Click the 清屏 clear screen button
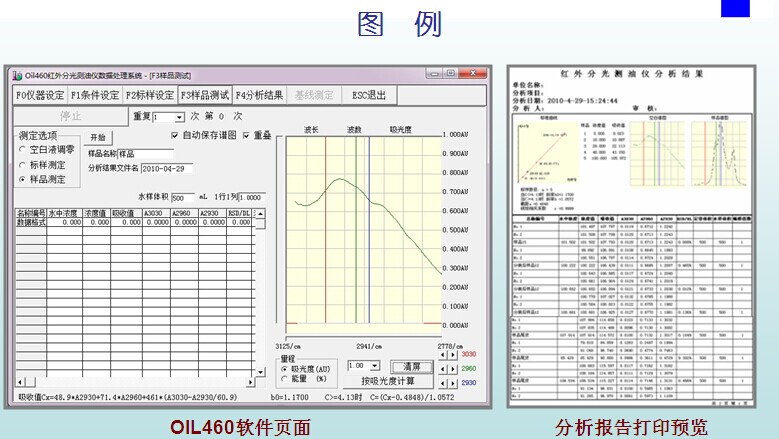Screen dimensions: 779x439 coord(411,367)
